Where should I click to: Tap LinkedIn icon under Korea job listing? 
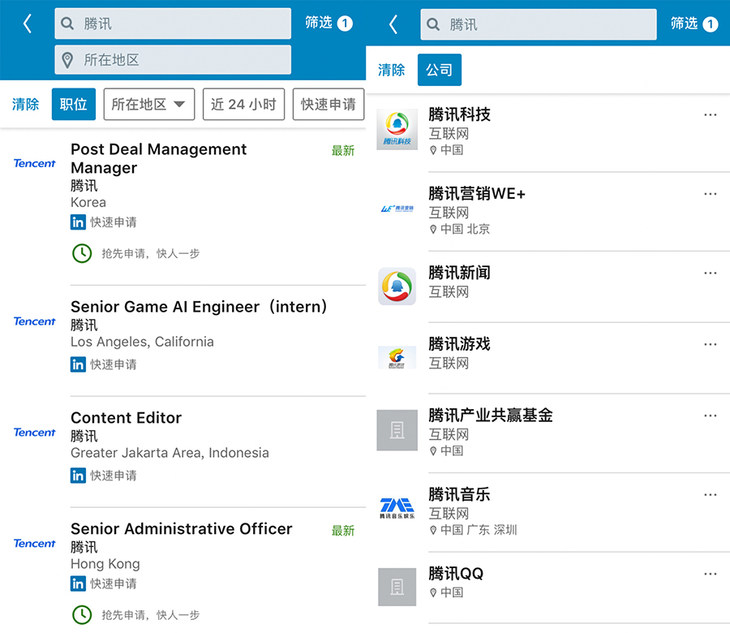click(x=78, y=222)
